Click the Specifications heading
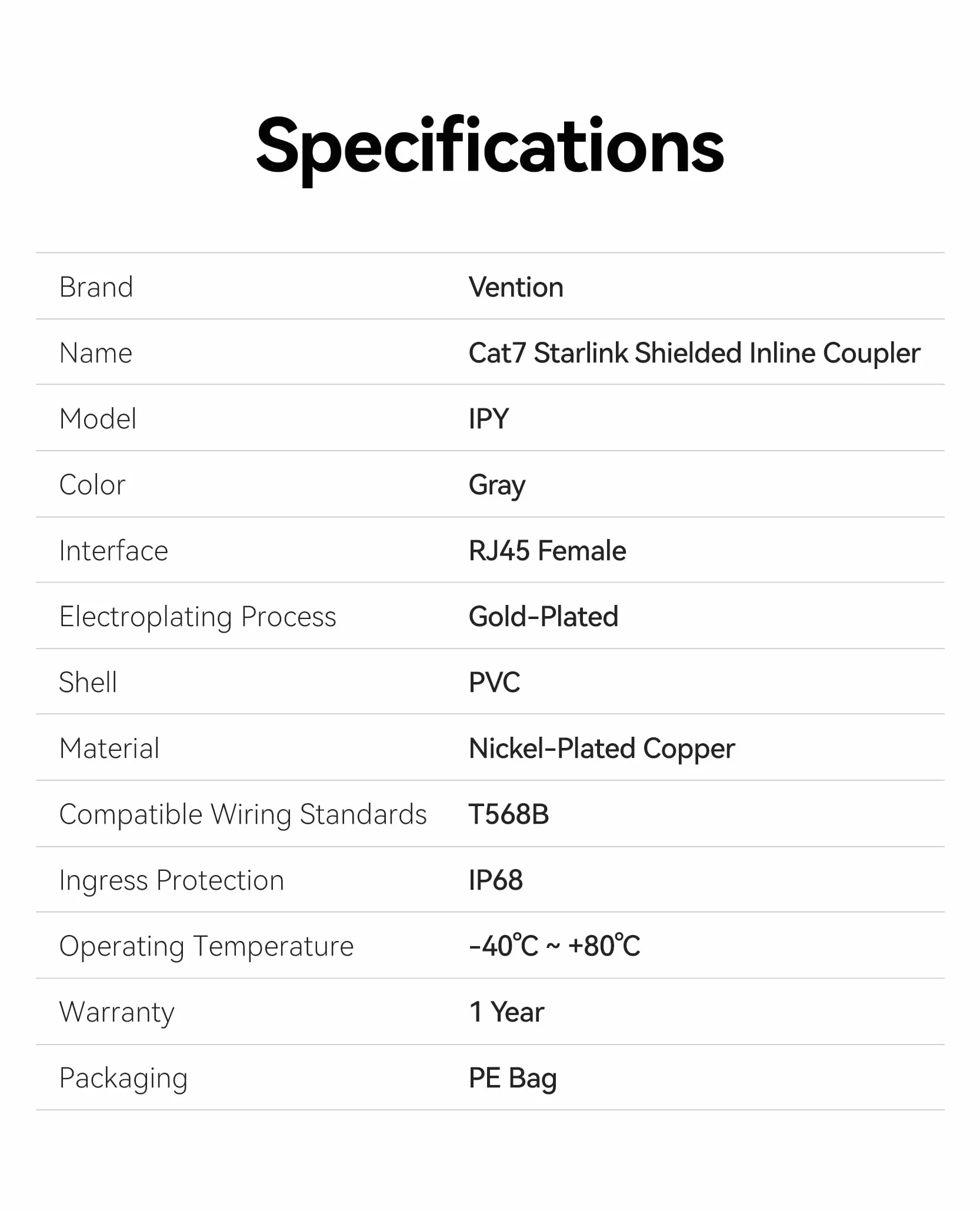The width and height of the screenshot is (980, 1211). pyautogui.click(x=490, y=149)
